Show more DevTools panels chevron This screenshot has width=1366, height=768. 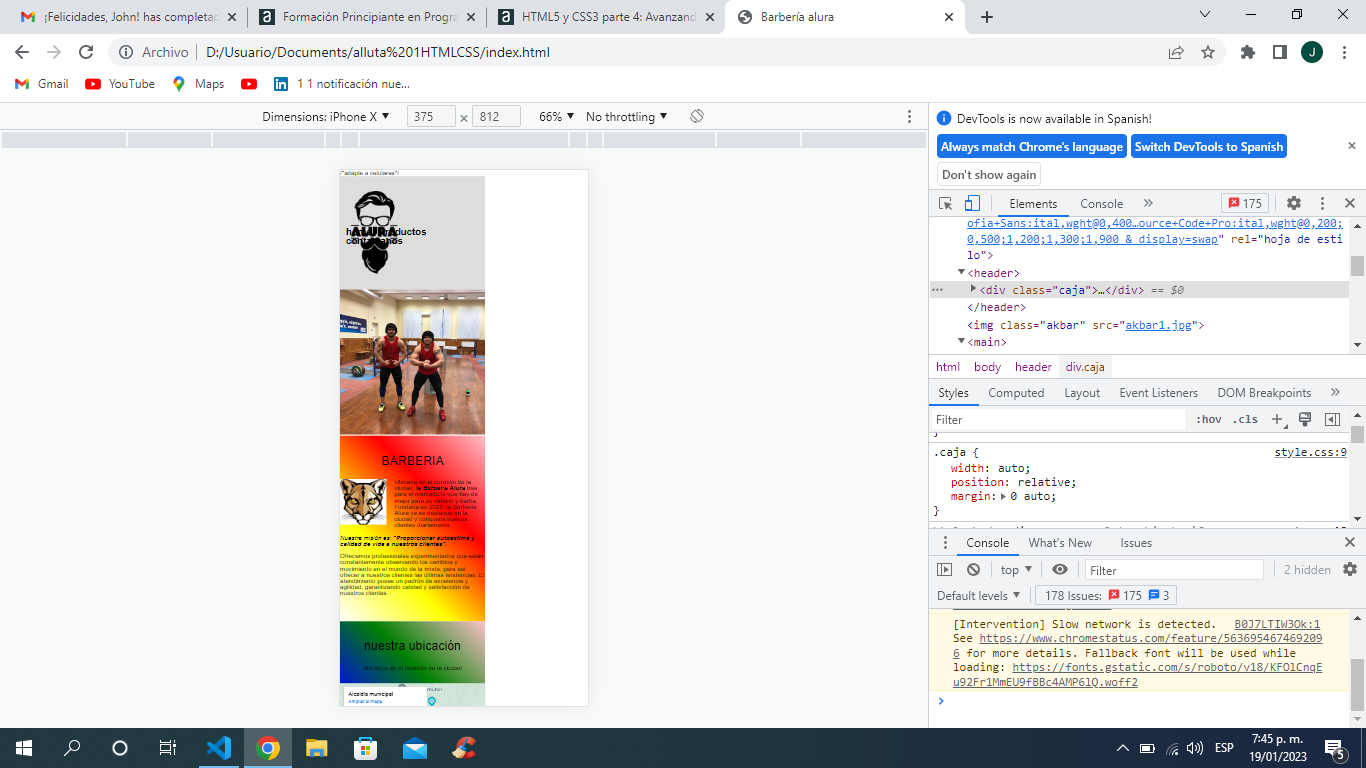click(x=1148, y=203)
